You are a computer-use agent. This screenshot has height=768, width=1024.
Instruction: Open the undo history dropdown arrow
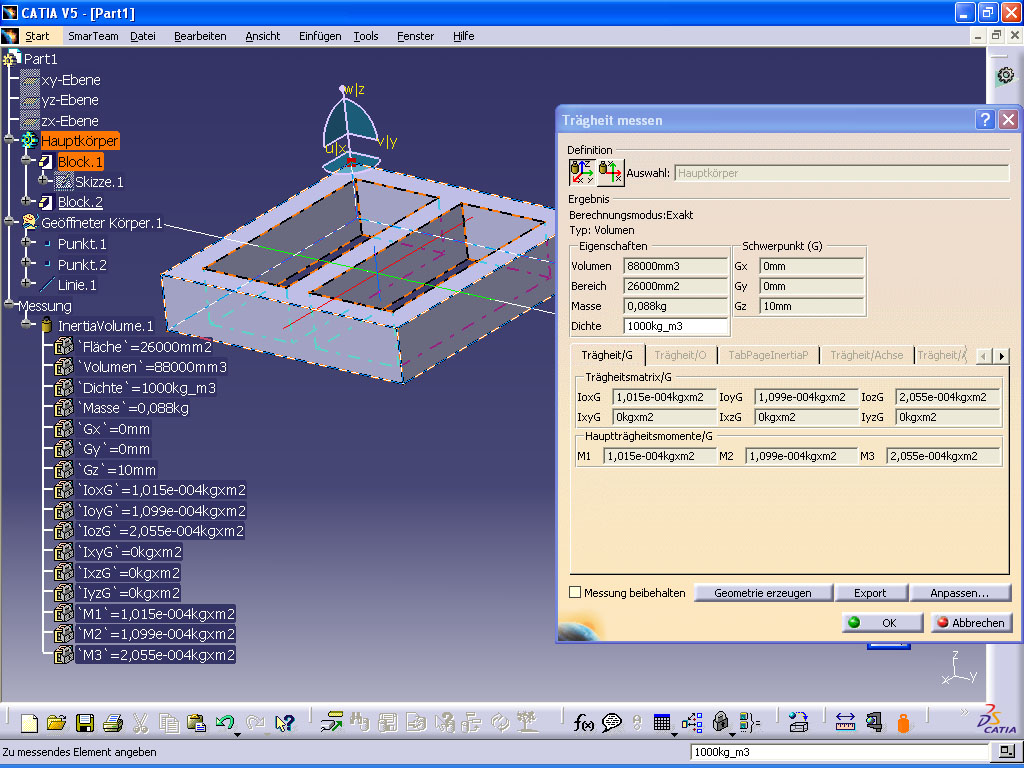(x=238, y=734)
